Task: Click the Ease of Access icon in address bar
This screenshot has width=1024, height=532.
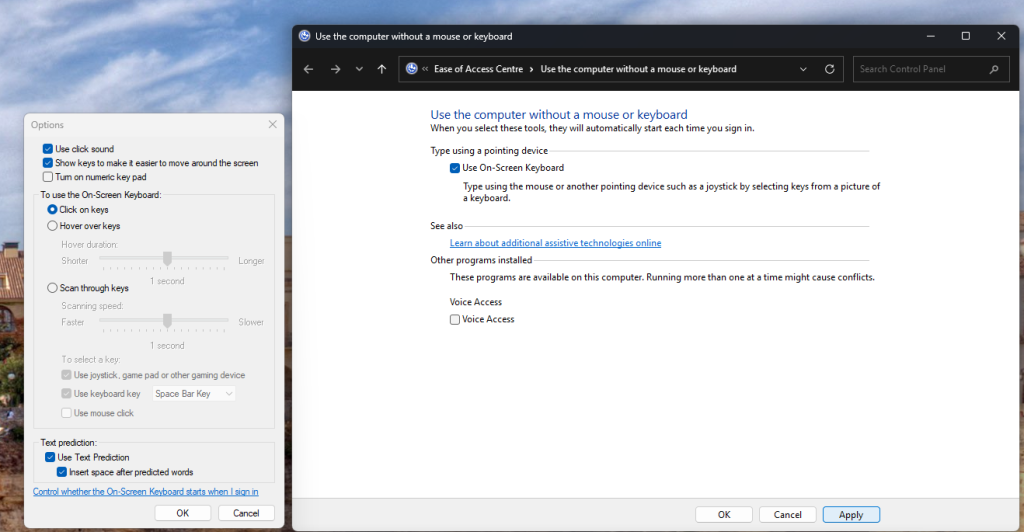Action: click(x=411, y=69)
